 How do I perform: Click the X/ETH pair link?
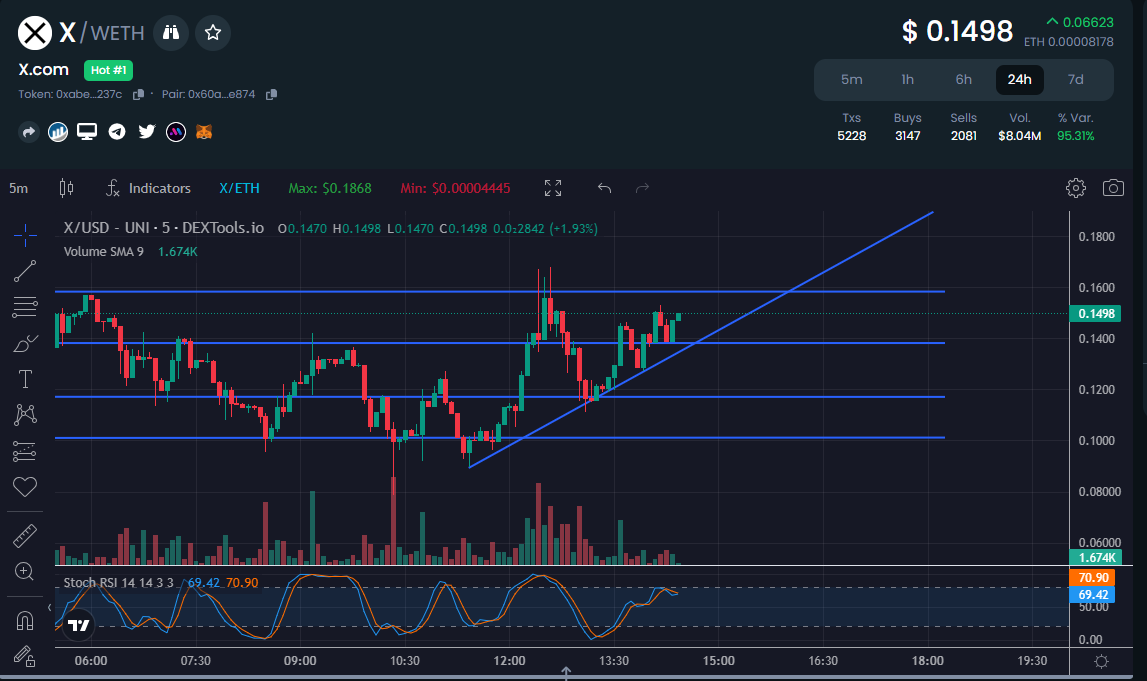[x=239, y=188]
